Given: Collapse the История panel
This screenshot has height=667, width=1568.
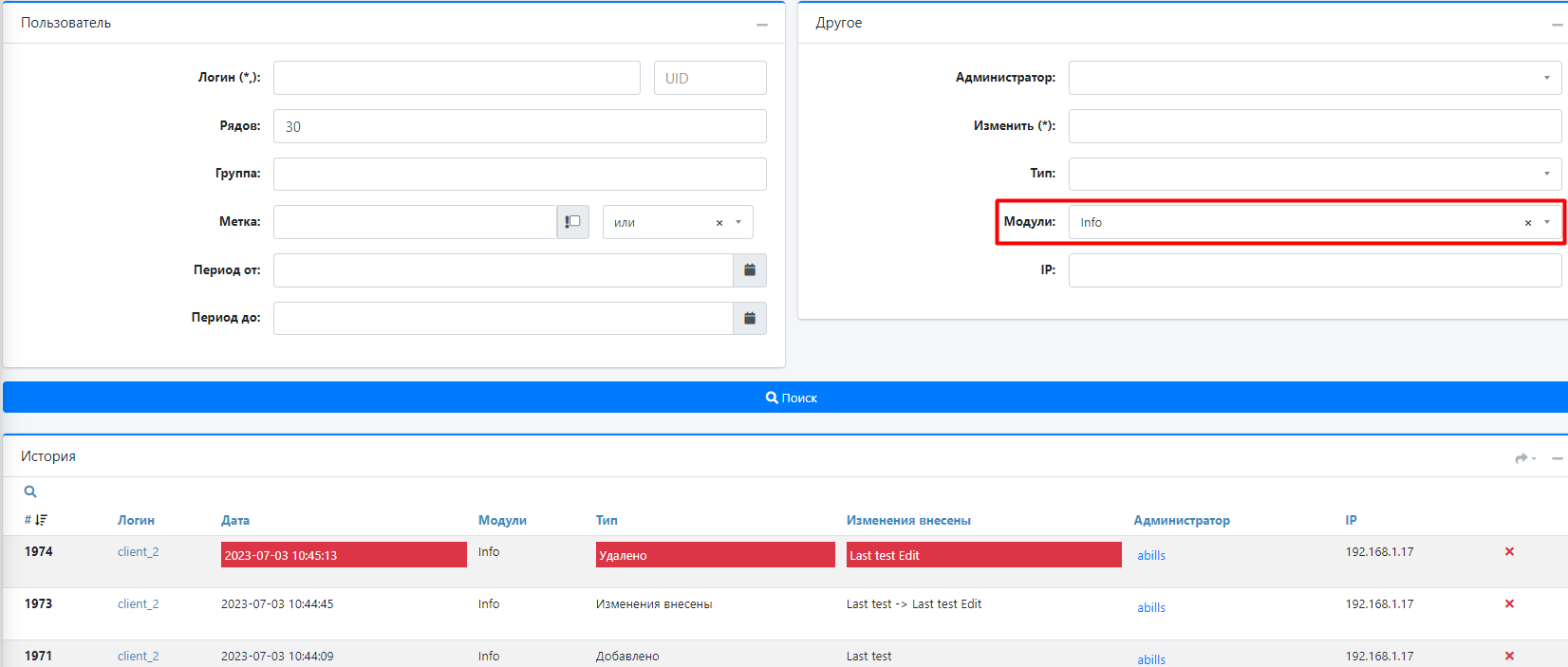Looking at the screenshot, I should [x=1557, y=458].
